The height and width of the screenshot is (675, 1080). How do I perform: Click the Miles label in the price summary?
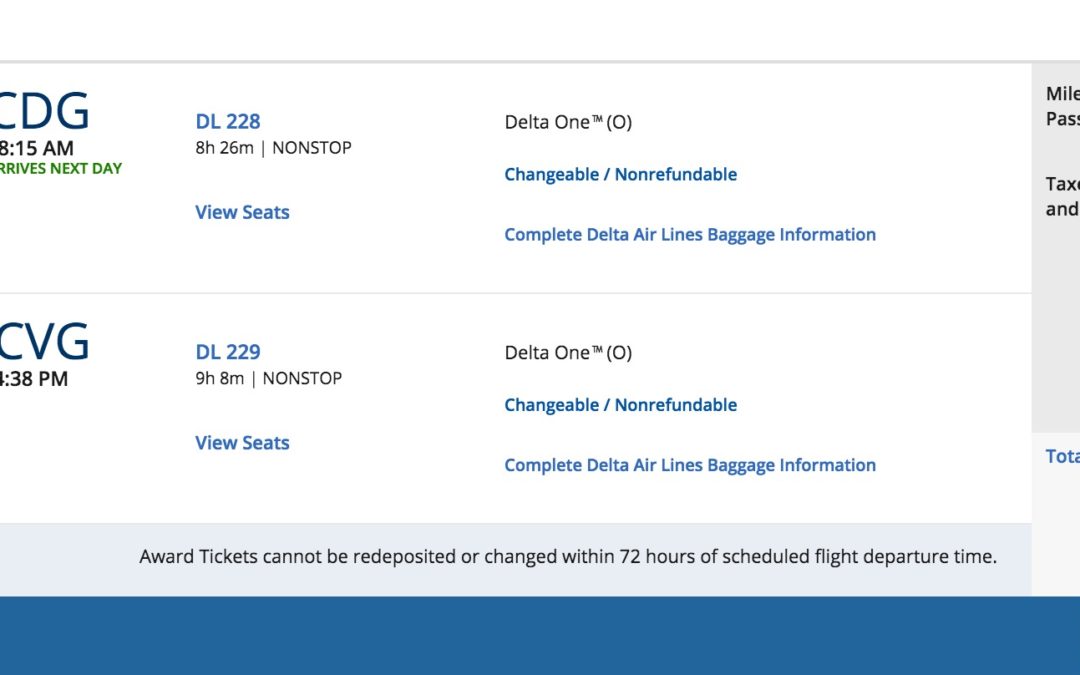point(1063,94)
